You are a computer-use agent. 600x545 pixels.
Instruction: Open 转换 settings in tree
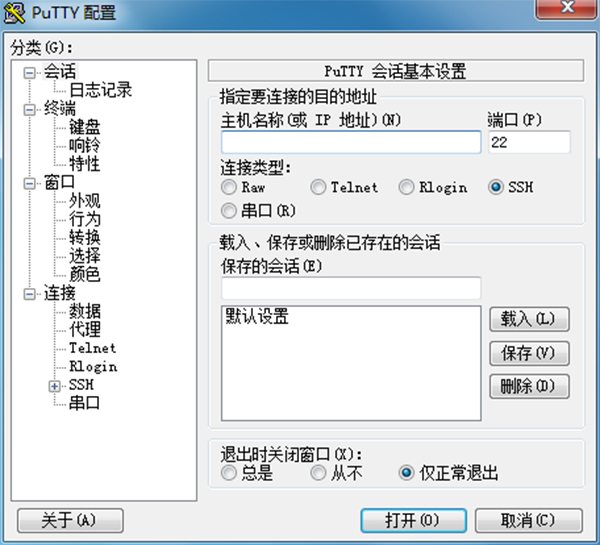tap(85, 238)
